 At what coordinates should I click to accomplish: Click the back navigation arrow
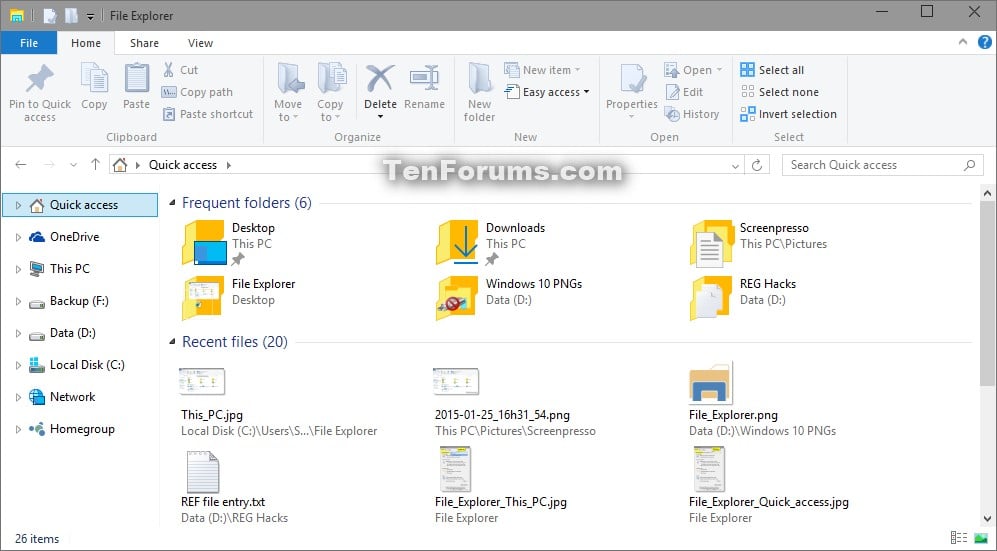tap(21, 165)
